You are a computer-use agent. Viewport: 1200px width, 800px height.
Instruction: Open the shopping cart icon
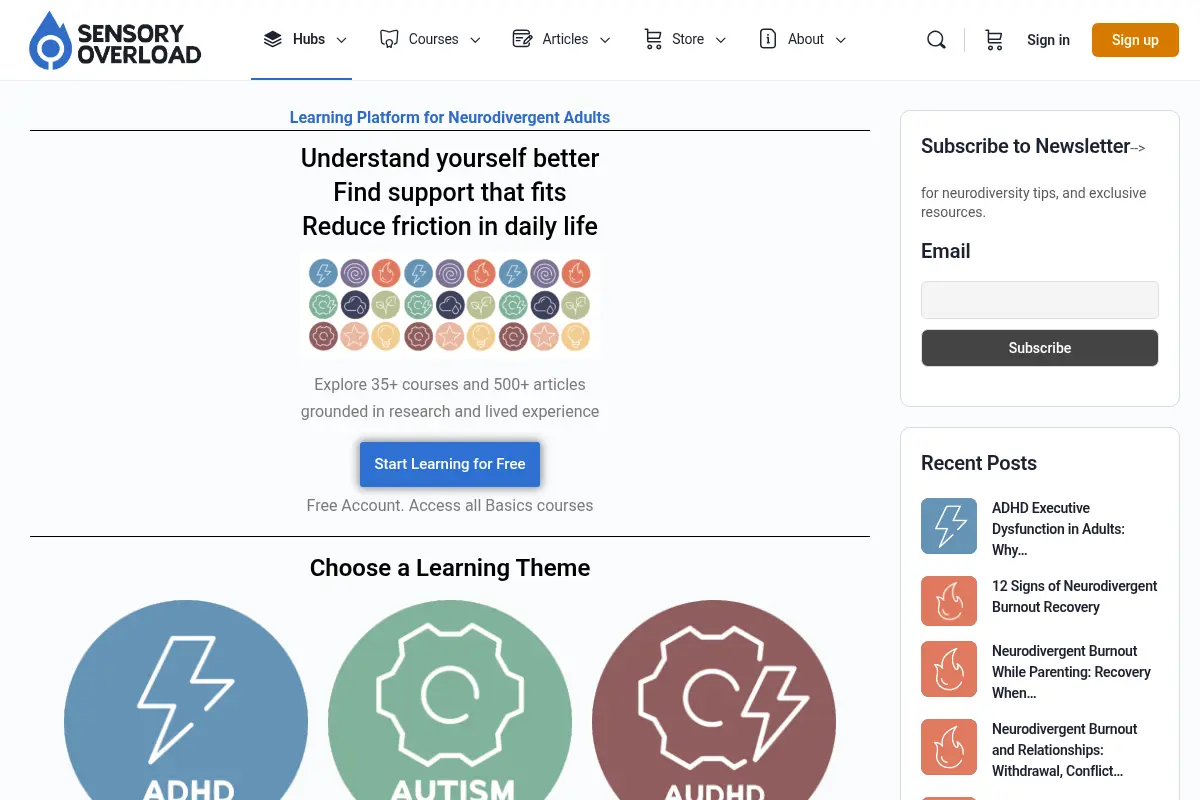coord(993,40)
